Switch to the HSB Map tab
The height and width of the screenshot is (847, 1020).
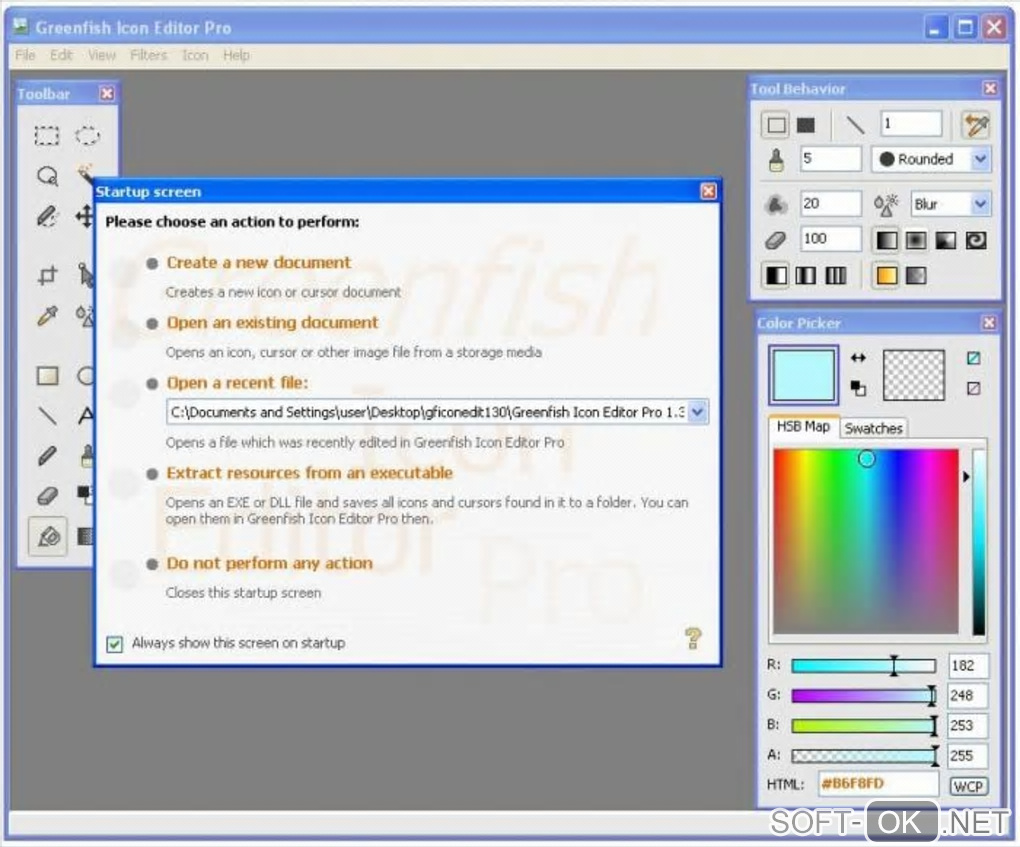tap(803, 427)
